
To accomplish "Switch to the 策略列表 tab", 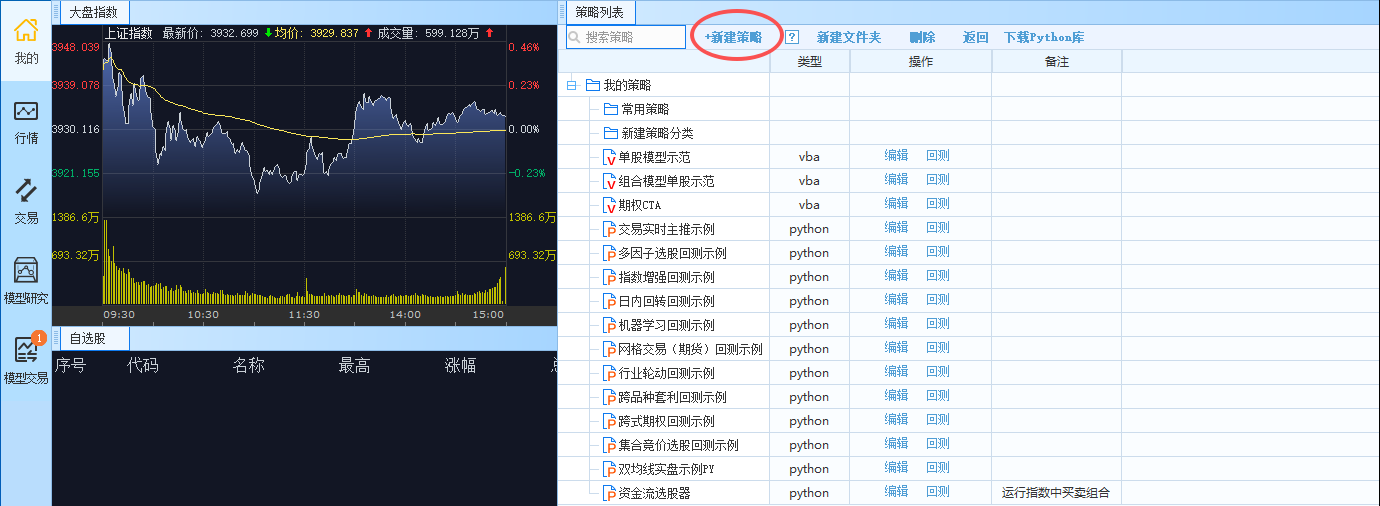I will [600, 13].
